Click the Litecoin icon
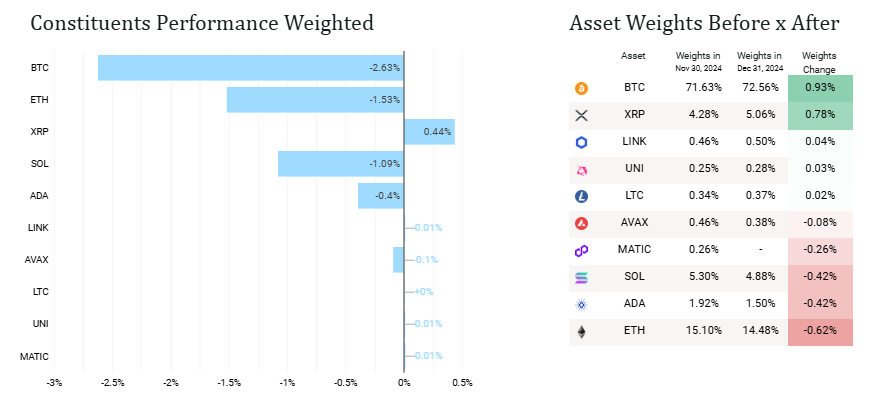Image resolution: width=871 pixels, height=404 pixels. coord(582,196)
